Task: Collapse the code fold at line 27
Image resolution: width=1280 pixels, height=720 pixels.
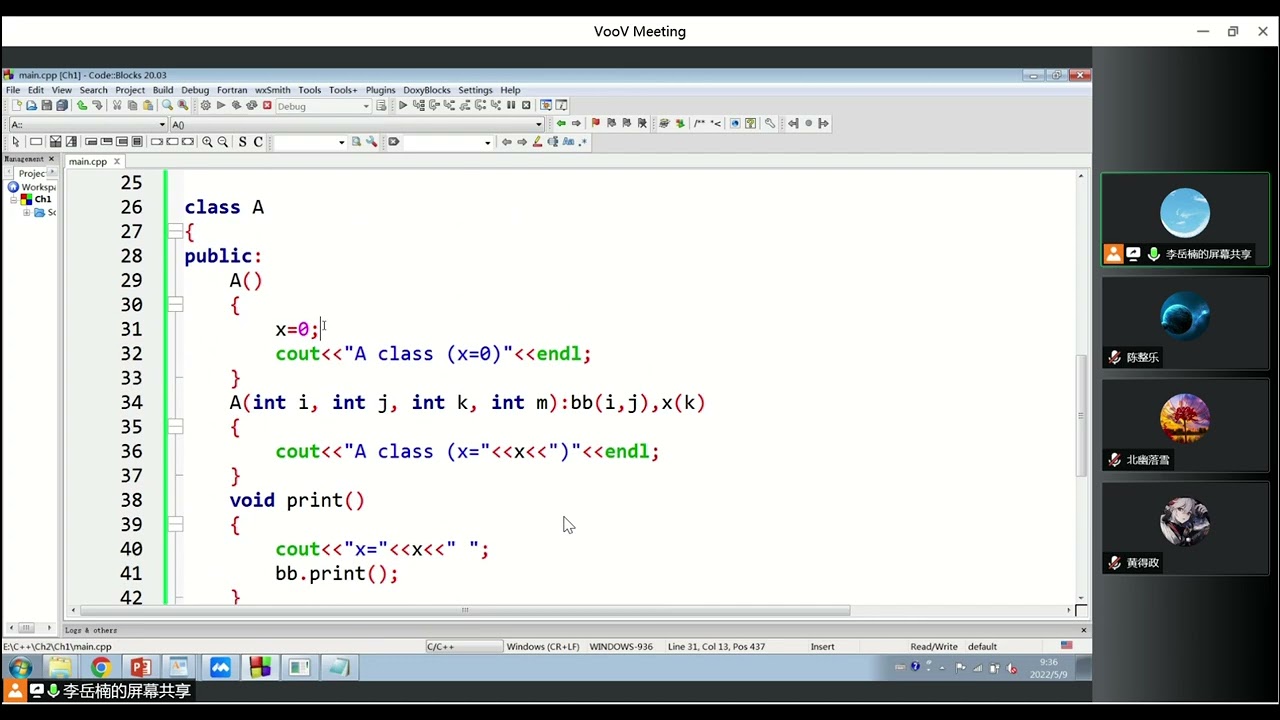Action: click(x=175, y=232)
